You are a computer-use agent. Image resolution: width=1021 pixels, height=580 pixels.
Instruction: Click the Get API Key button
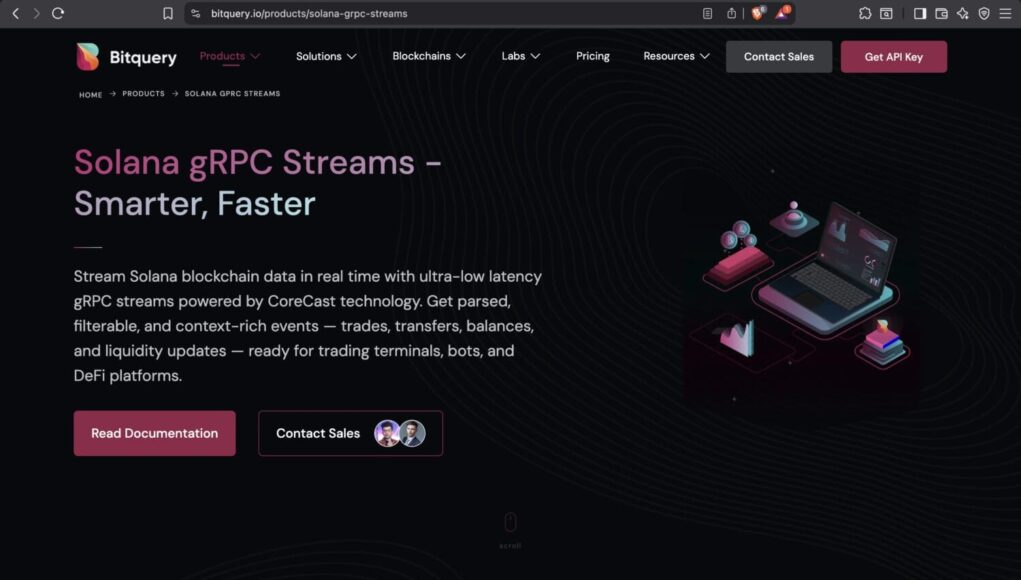point(893,57)
